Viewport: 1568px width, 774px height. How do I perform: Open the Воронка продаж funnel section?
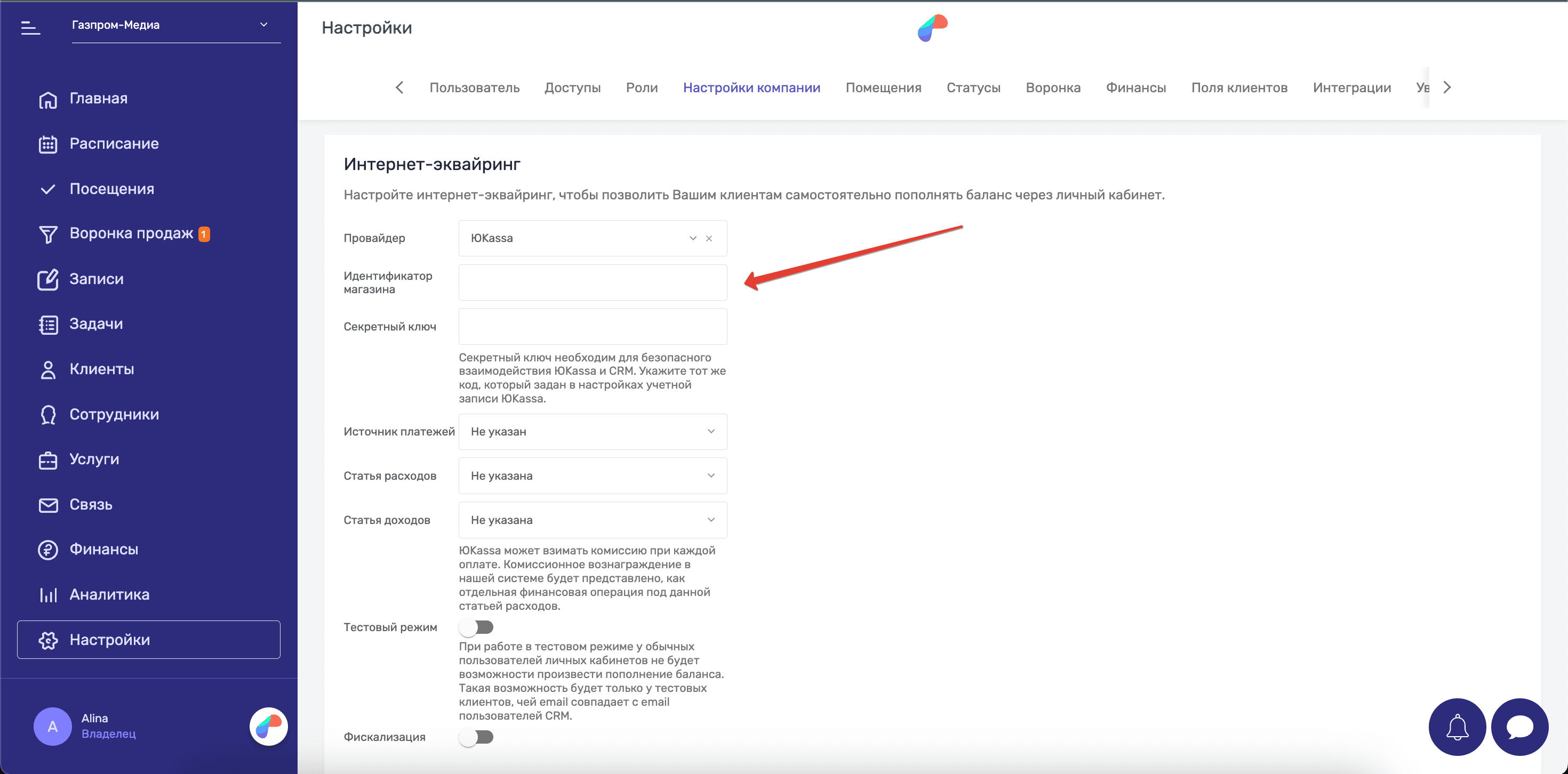tap(131, 233)
